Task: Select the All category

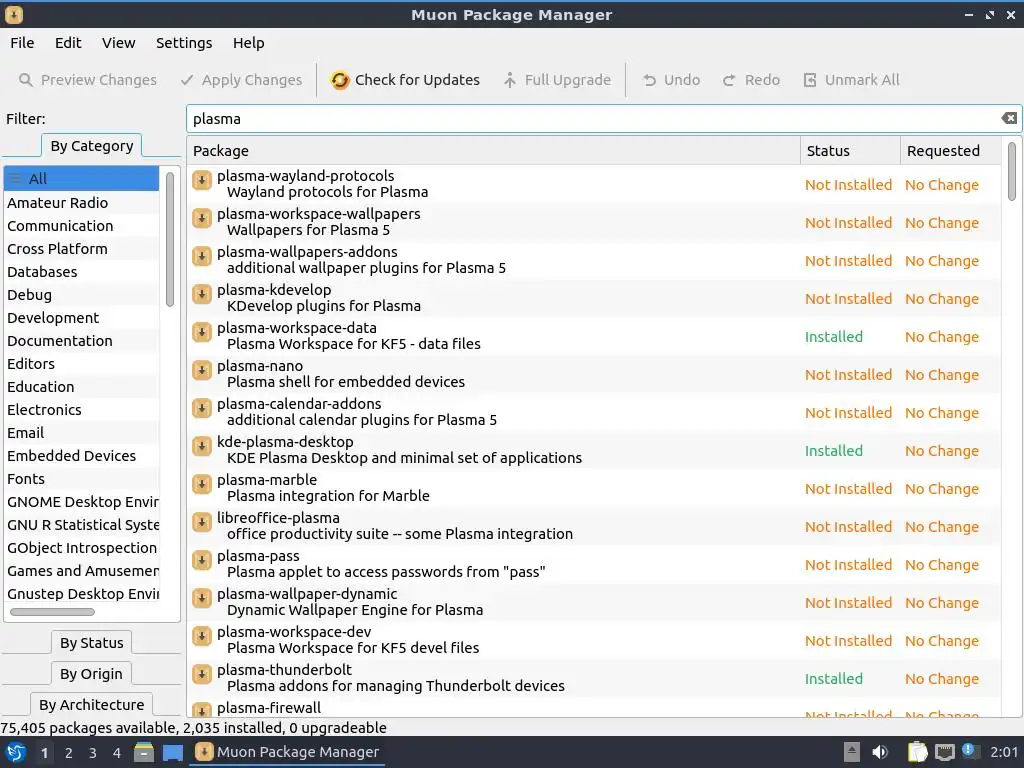Action: (x=82, y=178)
